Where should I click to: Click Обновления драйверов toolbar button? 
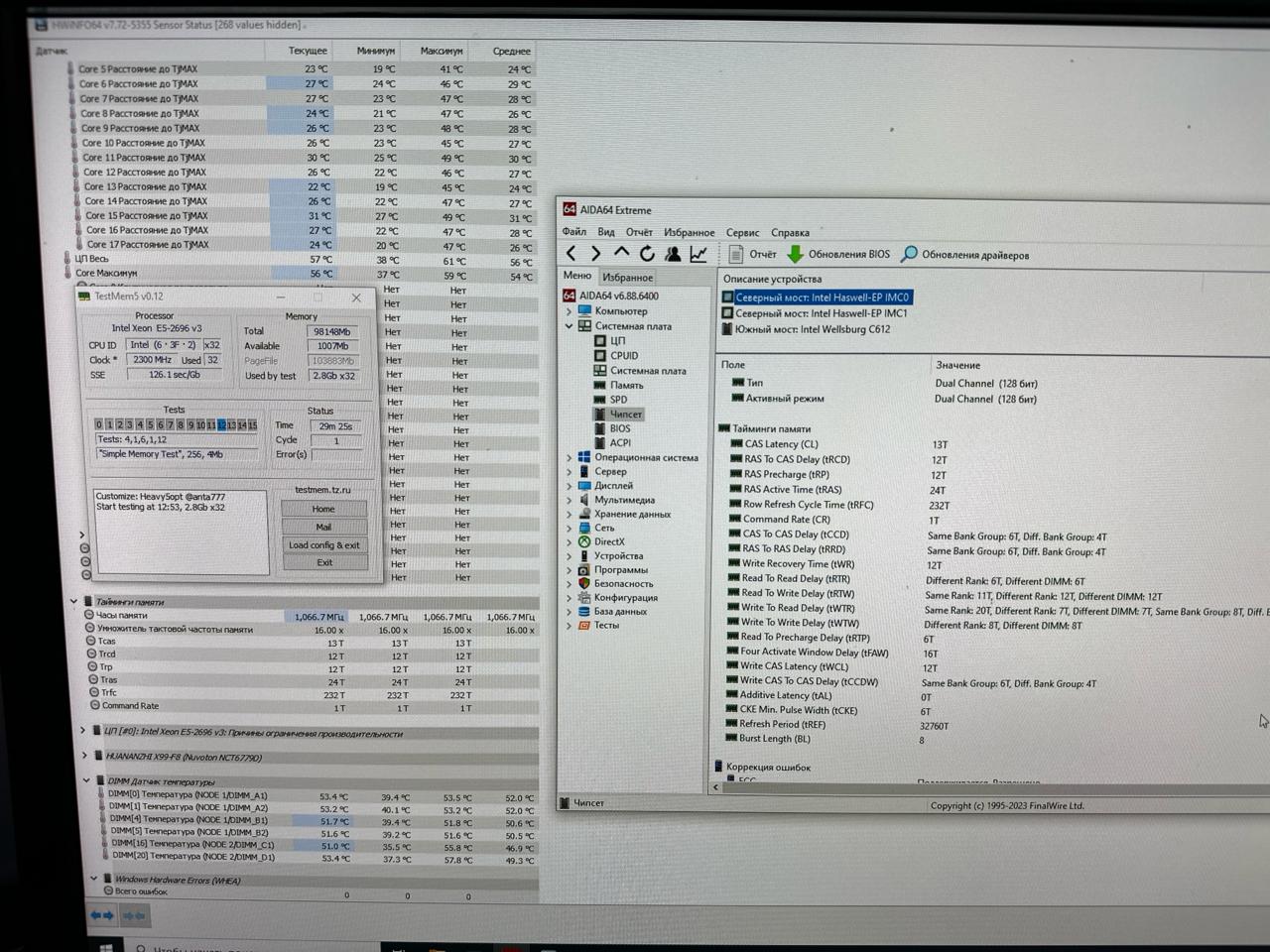(964, 255)
